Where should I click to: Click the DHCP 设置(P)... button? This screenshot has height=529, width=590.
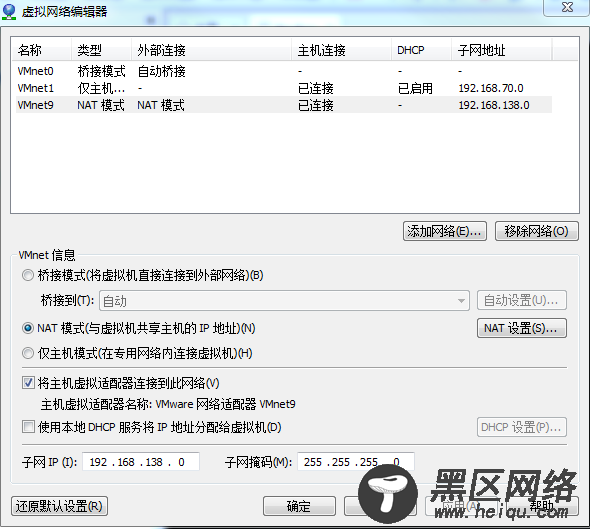click(522, 427)
